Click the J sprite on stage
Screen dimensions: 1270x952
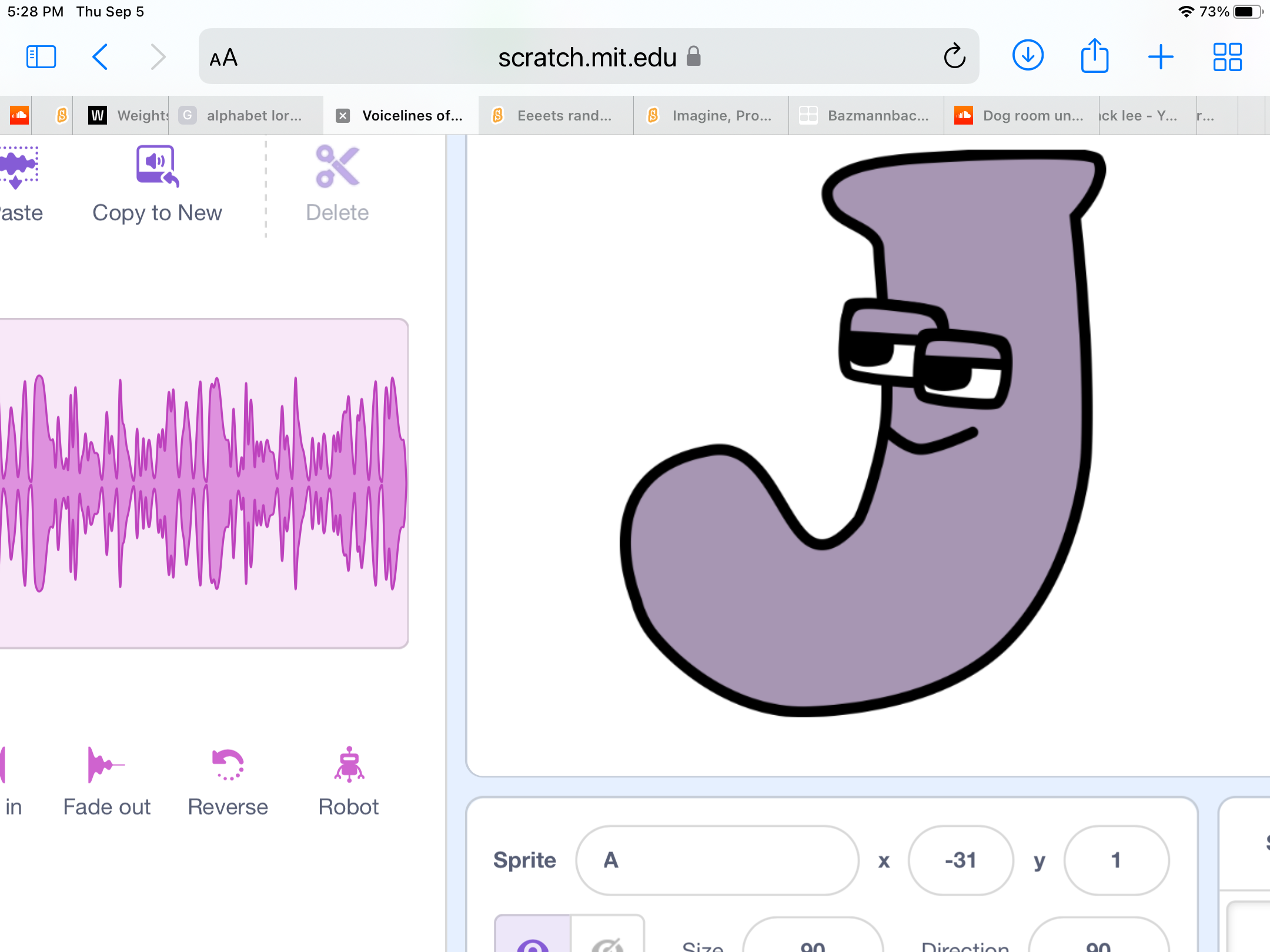click(862, 433)
